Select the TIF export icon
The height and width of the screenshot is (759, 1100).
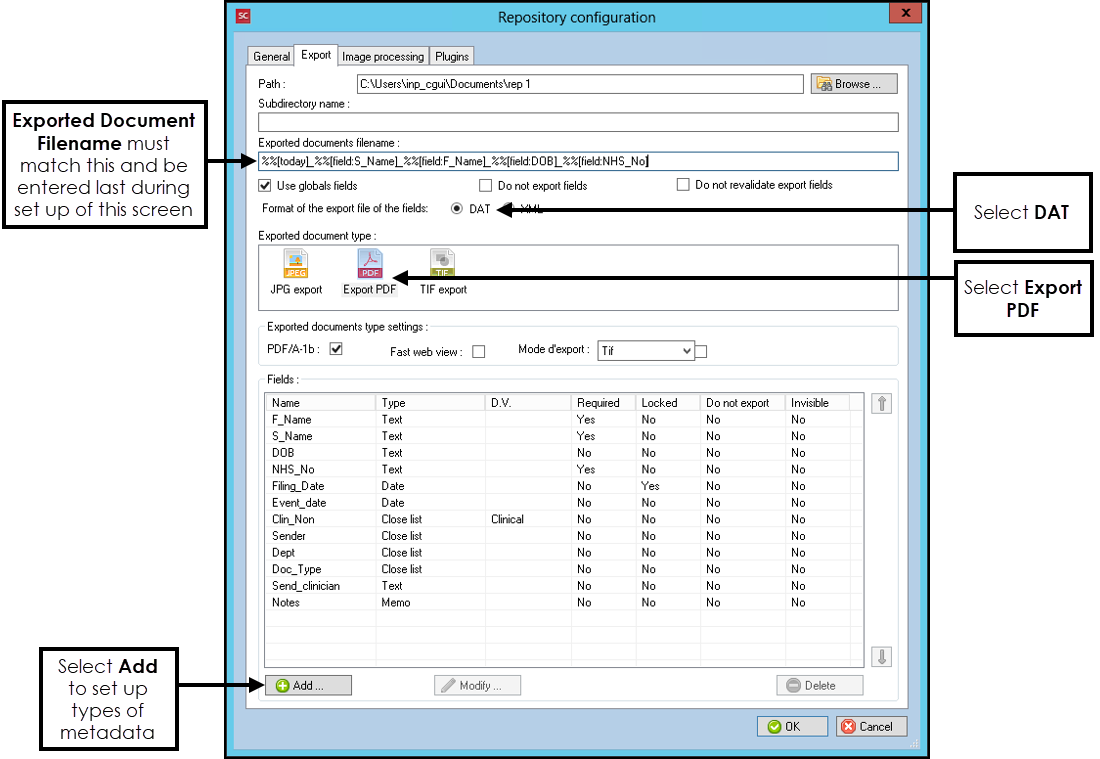coord(442,264)
